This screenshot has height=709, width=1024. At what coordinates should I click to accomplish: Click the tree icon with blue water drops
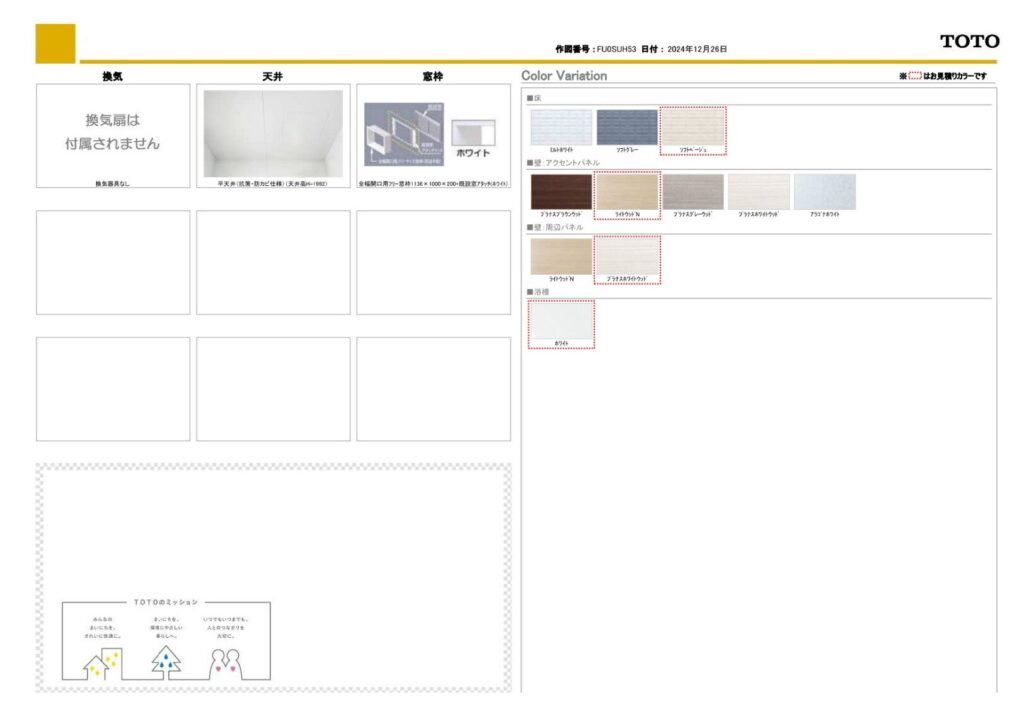166,661
